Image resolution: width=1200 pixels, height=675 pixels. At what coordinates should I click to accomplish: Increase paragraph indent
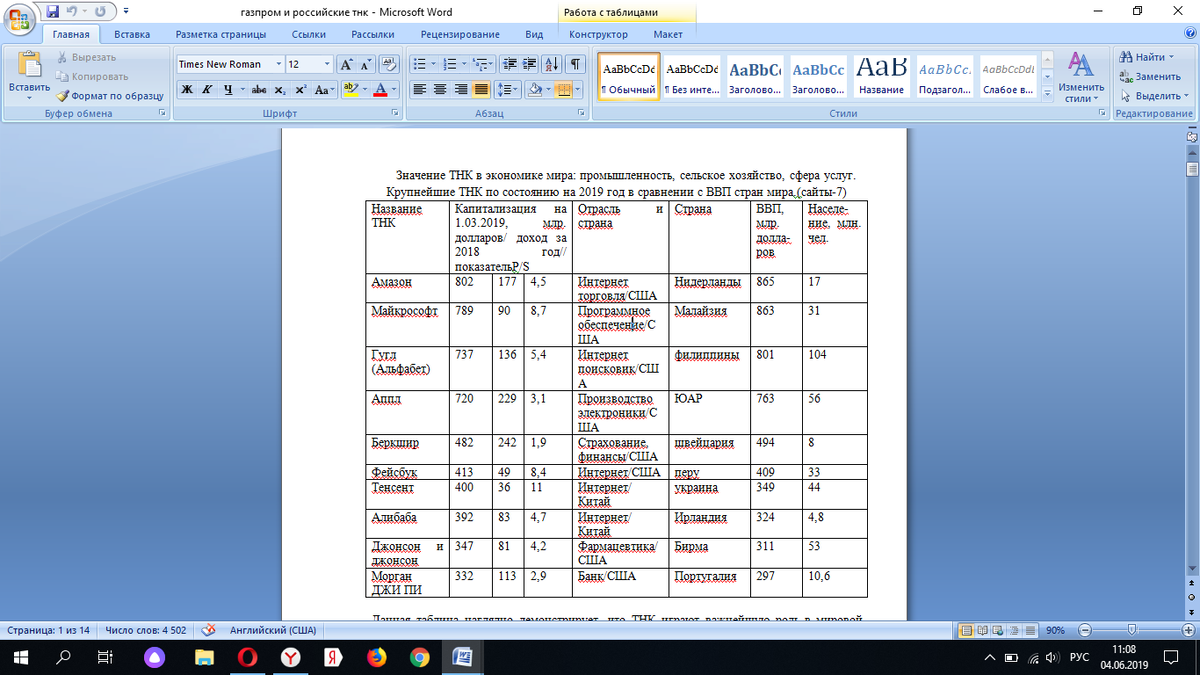pyautogui.click(x=530, y=64)
